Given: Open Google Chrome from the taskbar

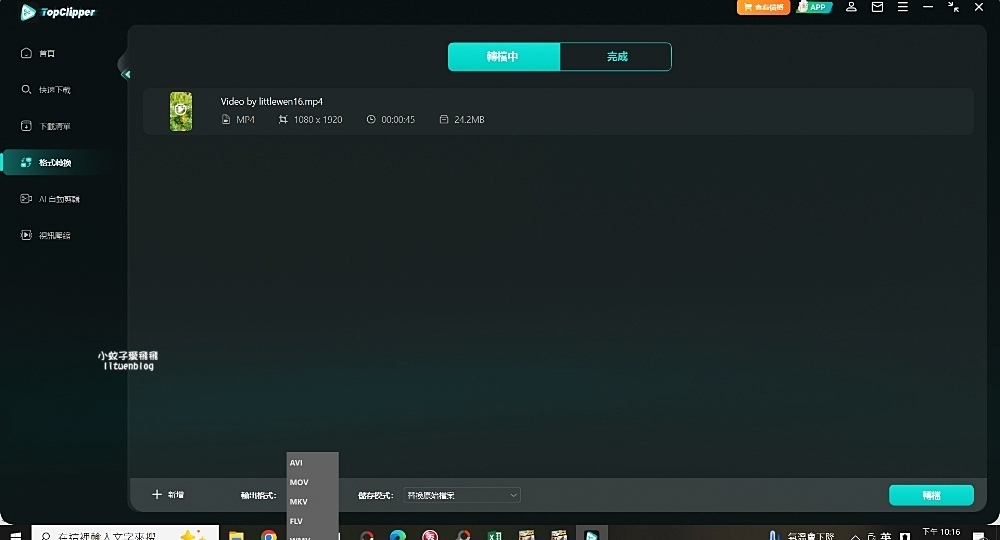Looking at the screenshot, I should (269, 535).
